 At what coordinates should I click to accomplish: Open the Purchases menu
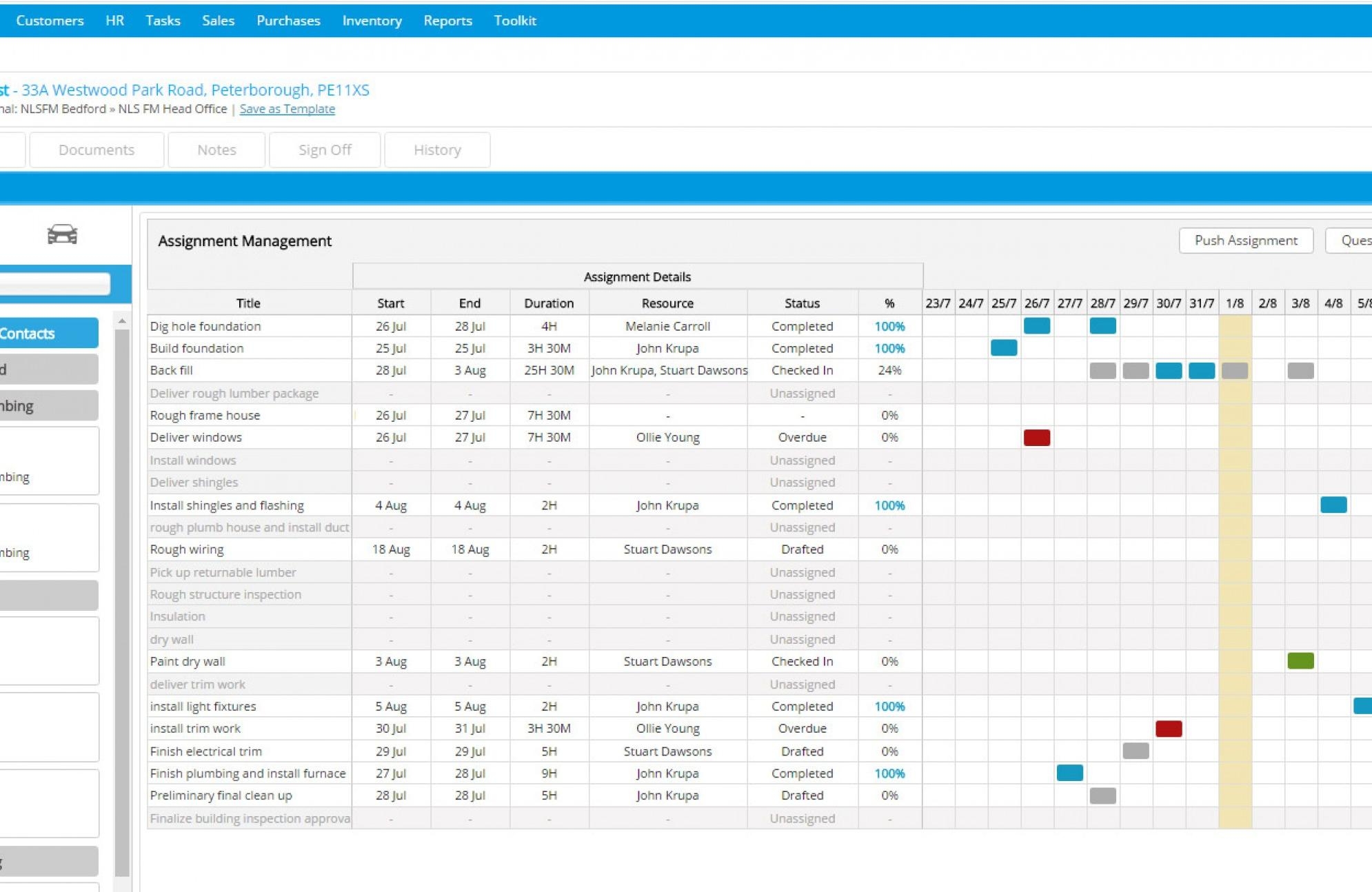pos(287,21)
